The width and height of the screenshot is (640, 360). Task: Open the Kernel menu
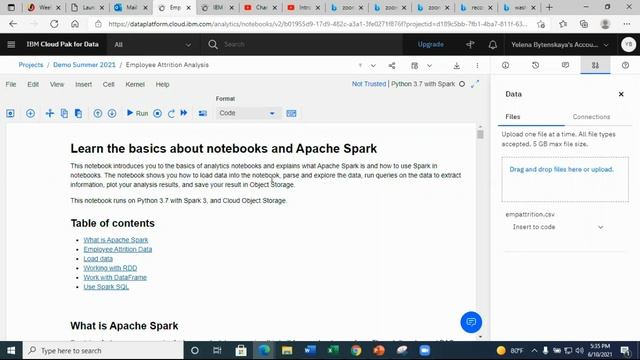pyautogui.click(x=135, y=84)
